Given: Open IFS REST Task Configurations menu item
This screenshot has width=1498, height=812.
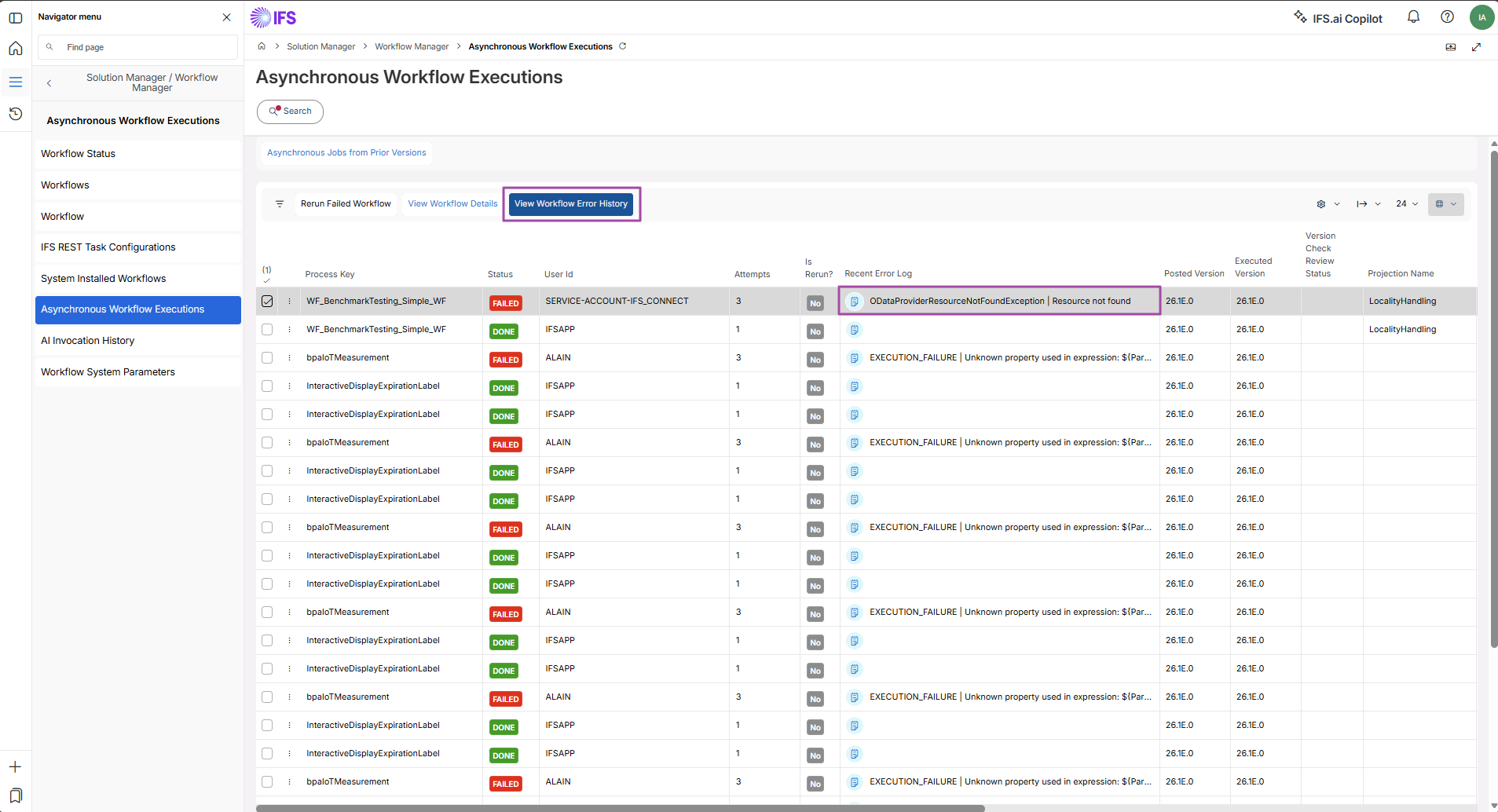Looking at the screenshot, I should (138, 247).
